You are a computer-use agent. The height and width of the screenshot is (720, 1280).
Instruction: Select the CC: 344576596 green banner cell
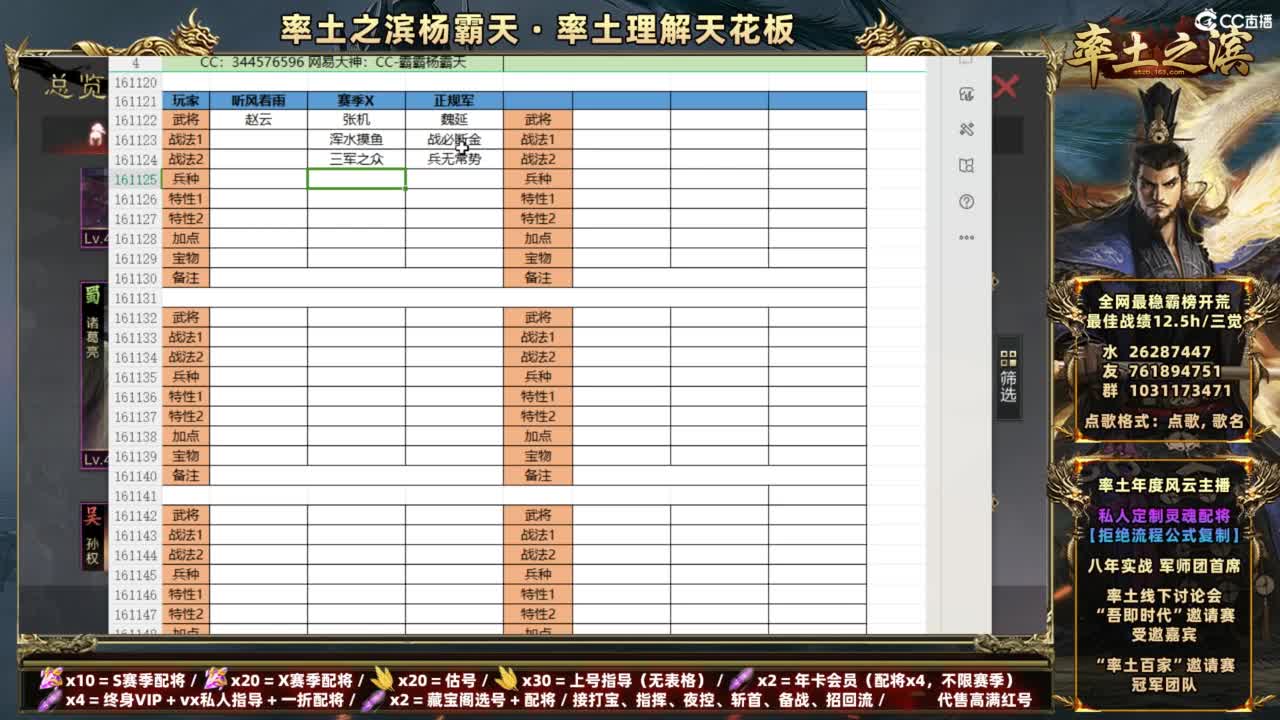[x=333, y=62]
